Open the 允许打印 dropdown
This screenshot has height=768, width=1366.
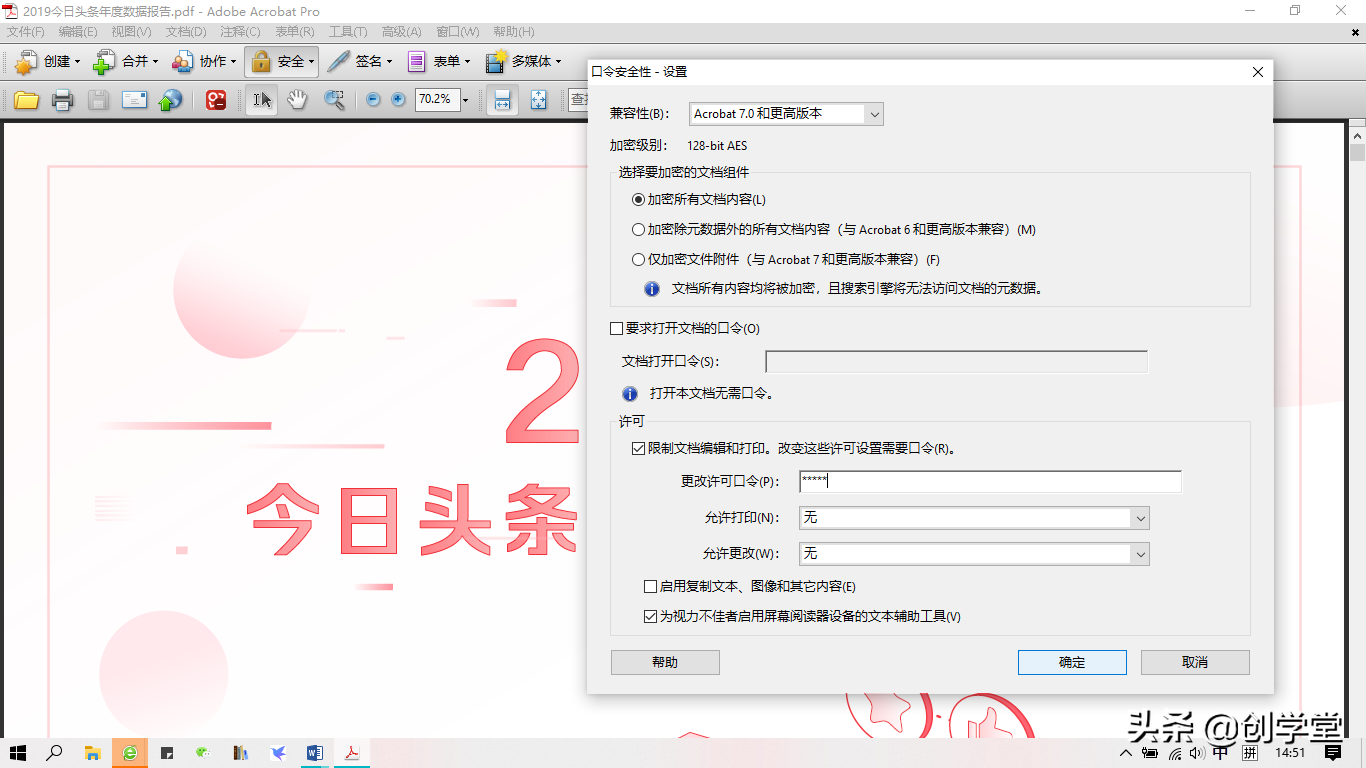pyautogui.click(x=974, y=518)
